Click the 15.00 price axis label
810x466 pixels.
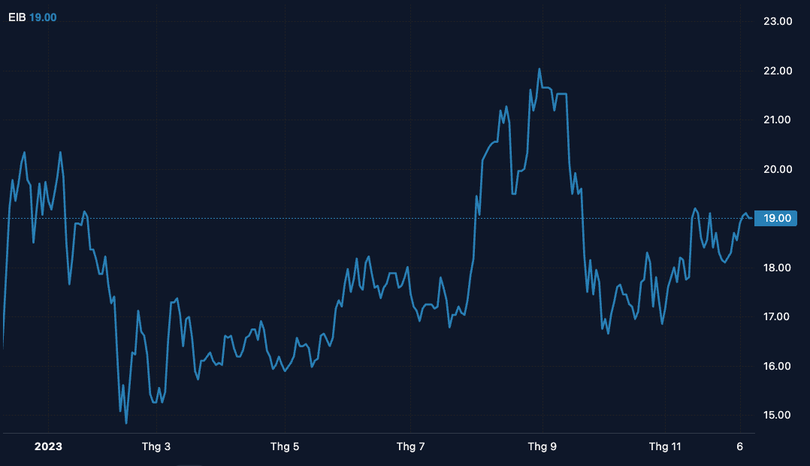[x=777, y=415]
